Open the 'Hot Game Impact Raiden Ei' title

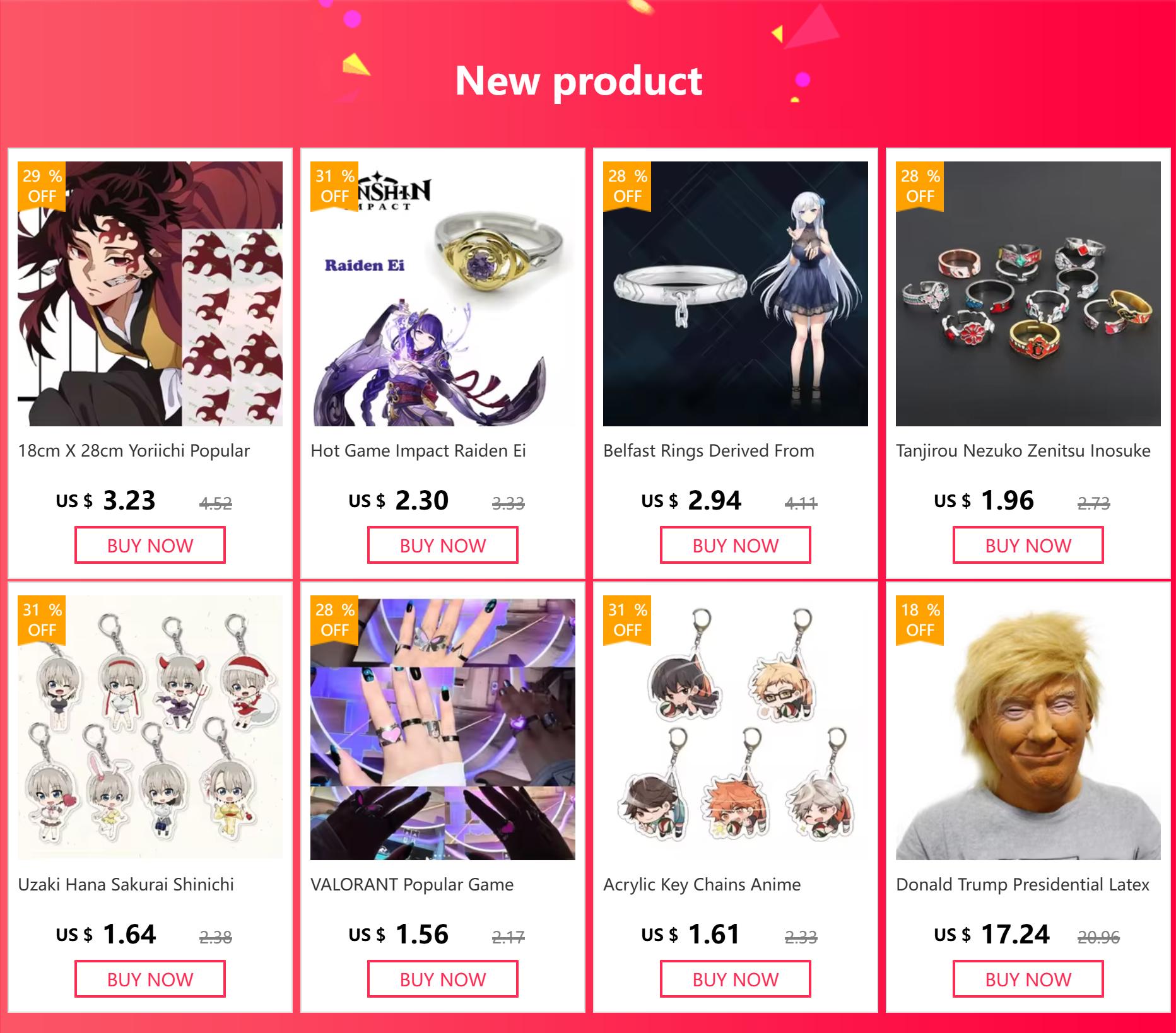(x=418, y=451)
